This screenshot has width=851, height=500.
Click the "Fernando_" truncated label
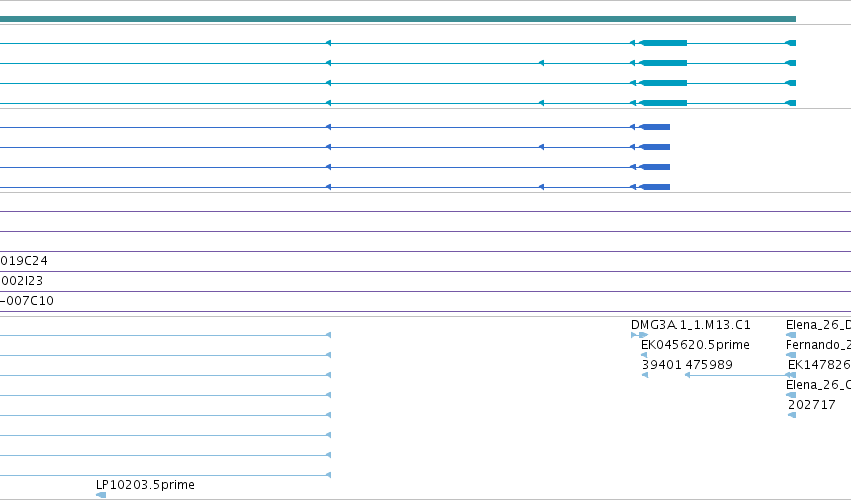click(x=818, y=345)
